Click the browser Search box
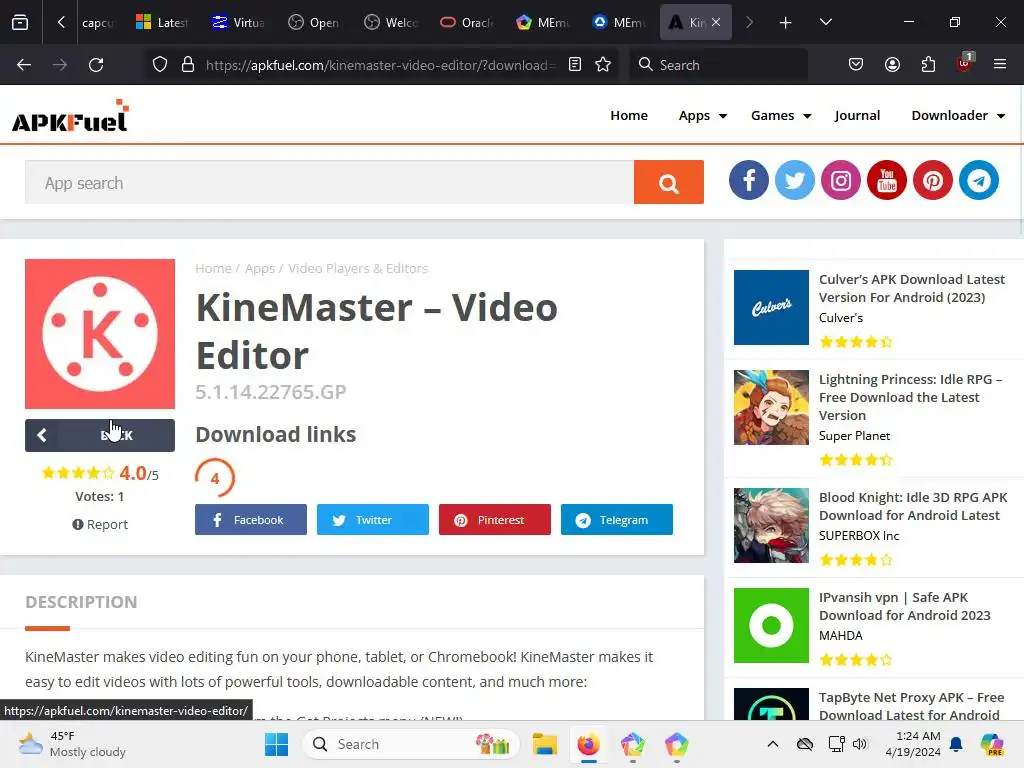This screenshot has height=768, width=1024. (718, 65)
